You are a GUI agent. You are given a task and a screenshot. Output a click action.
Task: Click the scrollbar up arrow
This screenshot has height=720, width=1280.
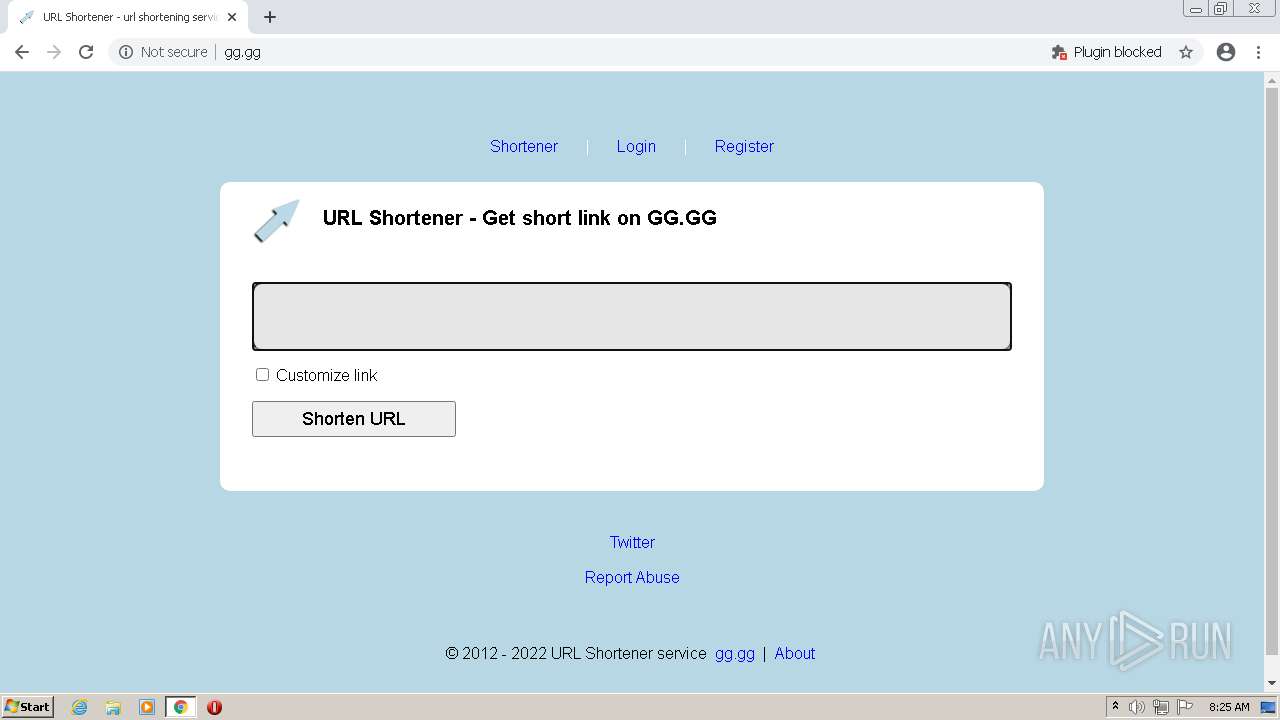pos(1272,79)
